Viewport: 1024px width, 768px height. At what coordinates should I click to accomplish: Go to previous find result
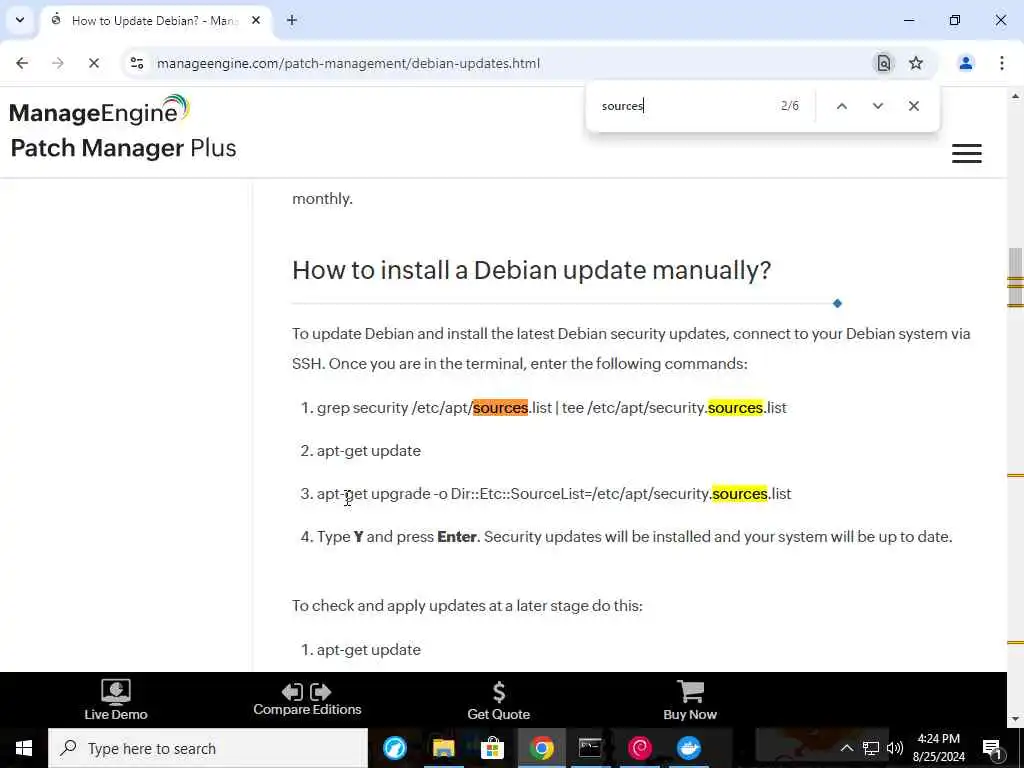pyautogui.click(x=842, y=106)
